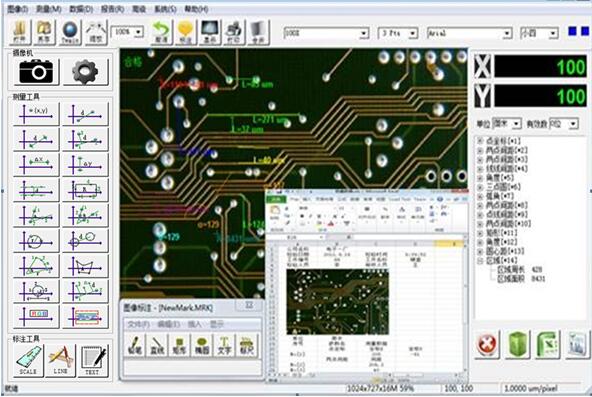Viewport: 592px width, 397px height.
Task: Delete measurement with the red X icon
Action: [487, 344]
